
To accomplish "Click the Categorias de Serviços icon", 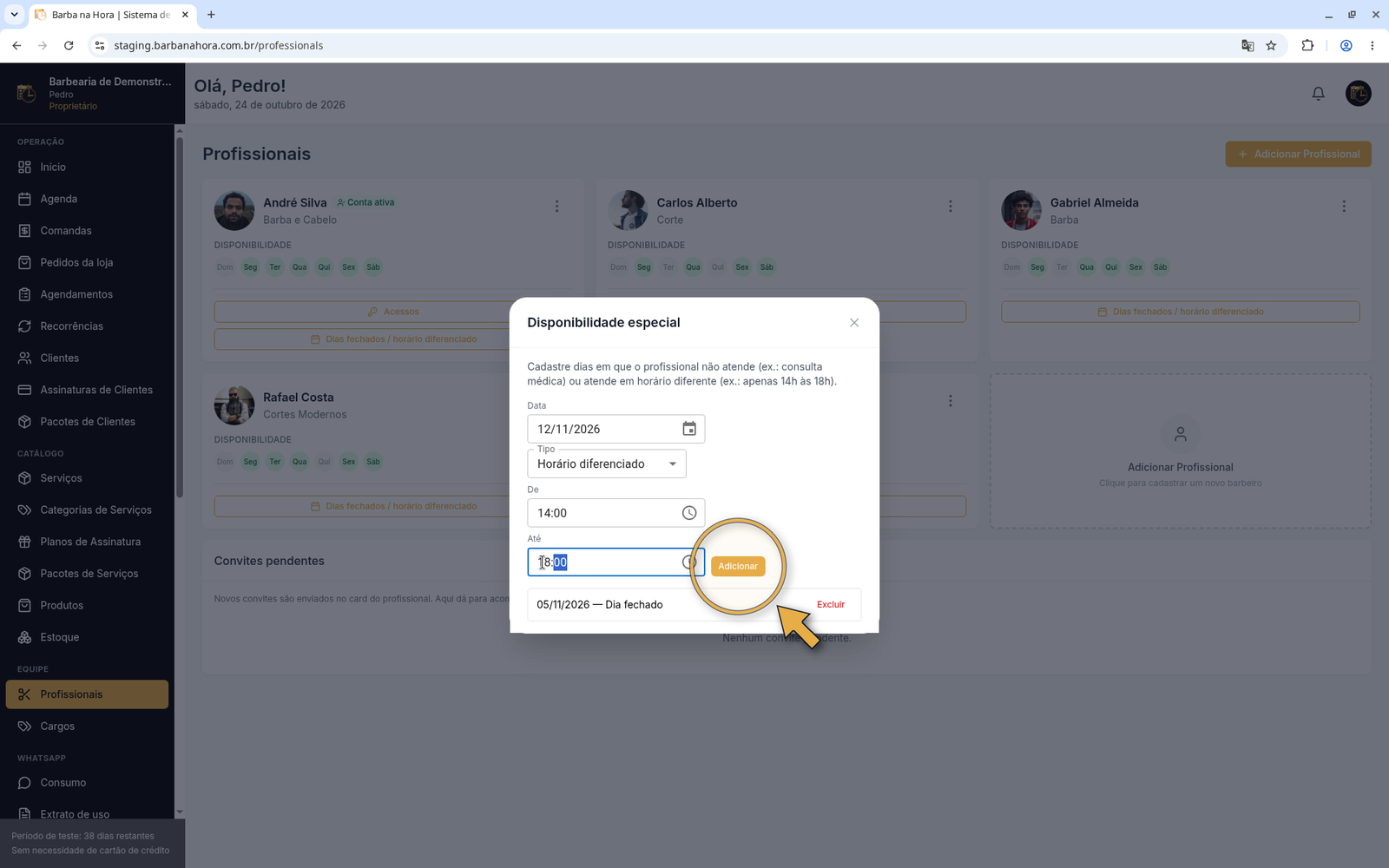I will [x=24, y=510].
